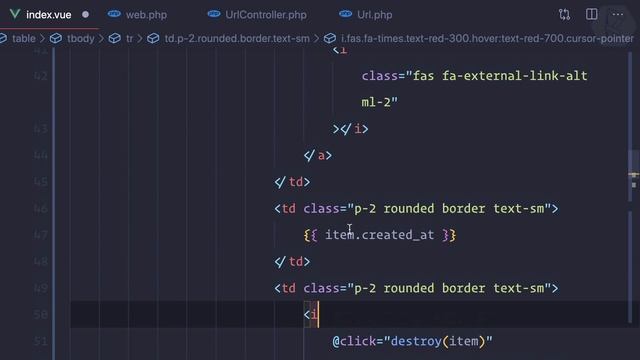Click the @click="destroy(item)" attribute

click(x=412, y=341)
